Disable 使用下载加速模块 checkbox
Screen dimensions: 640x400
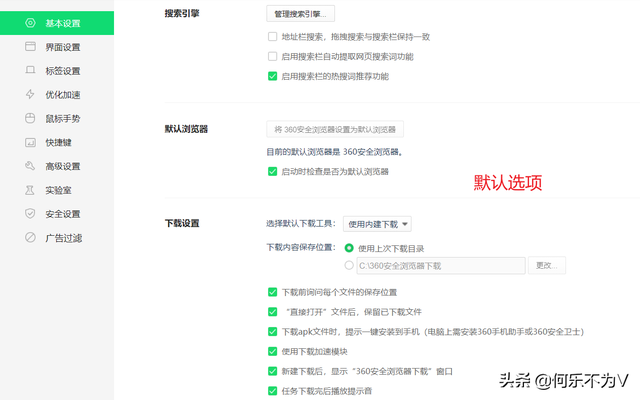272,351
